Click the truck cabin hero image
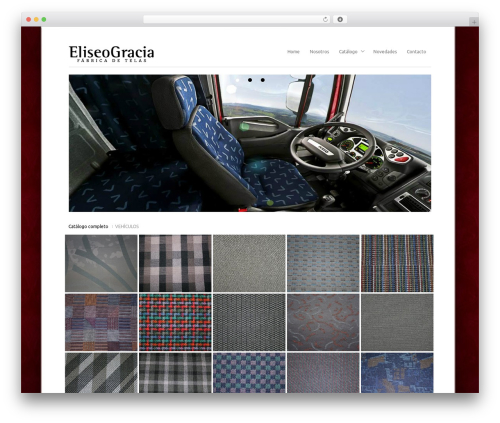The height and width of the screenshot is (423, 500). point(250,143)
